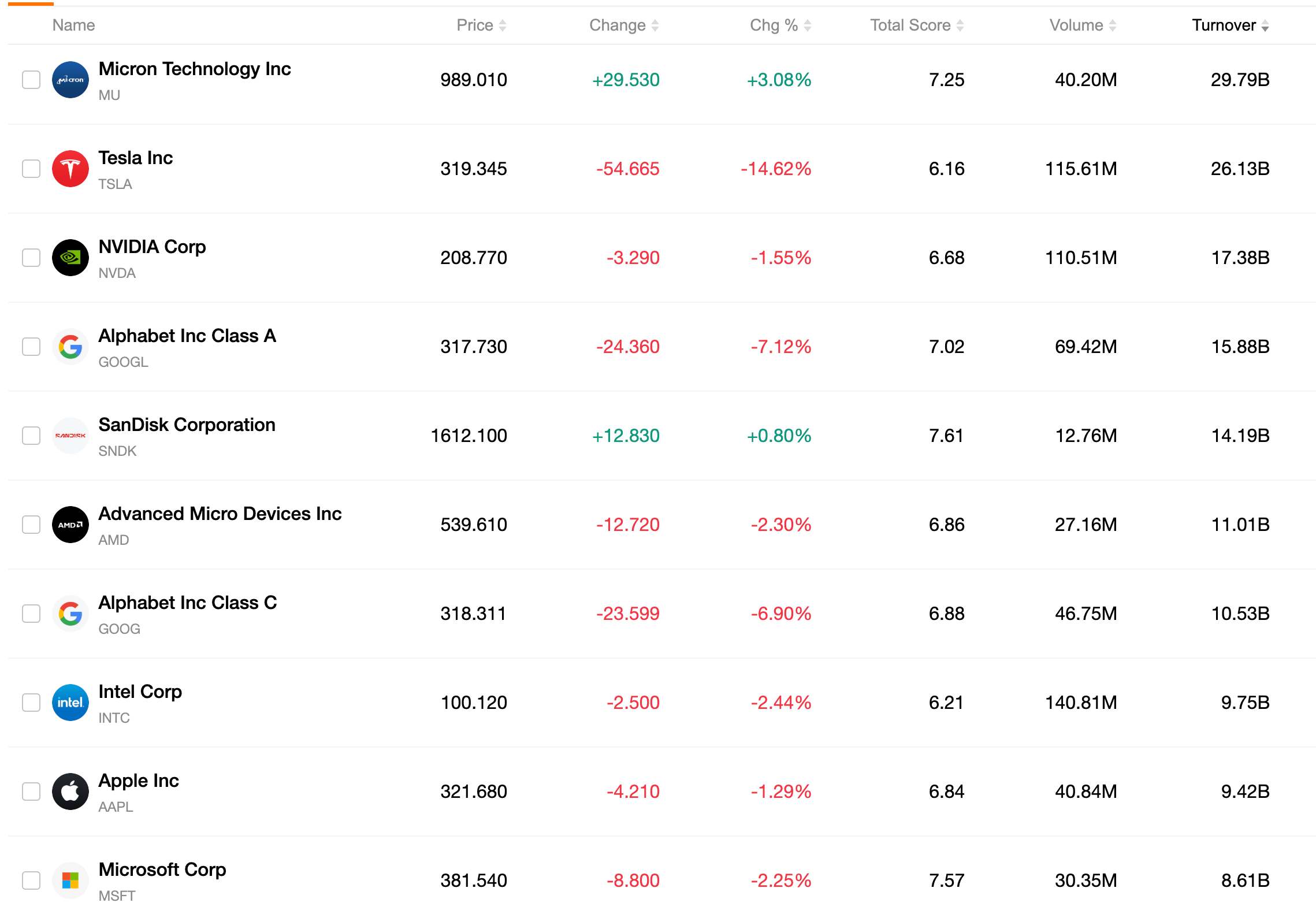Toggle the Turnover sort arrow

[1265, 25]
